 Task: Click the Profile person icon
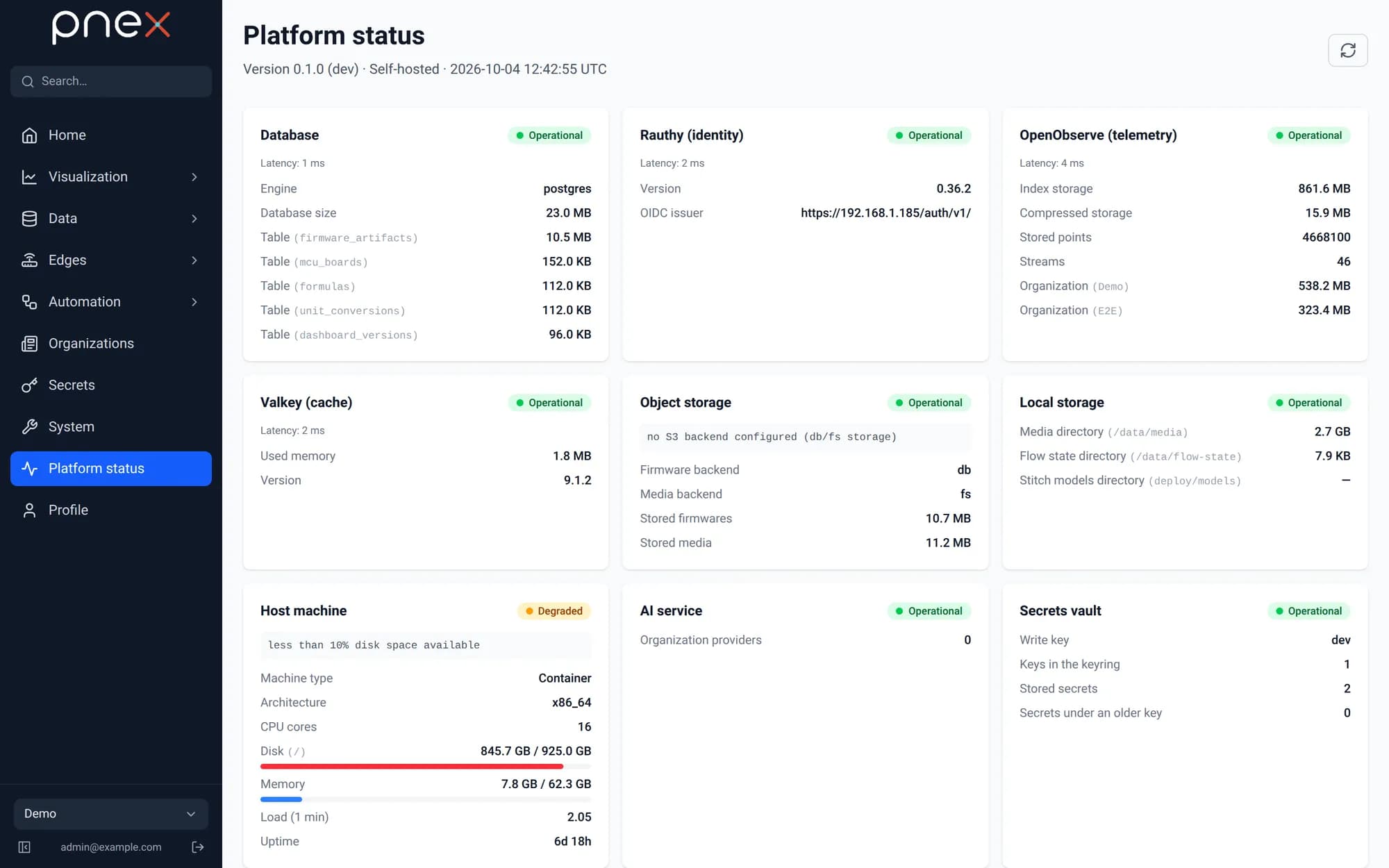coord(29,510)
